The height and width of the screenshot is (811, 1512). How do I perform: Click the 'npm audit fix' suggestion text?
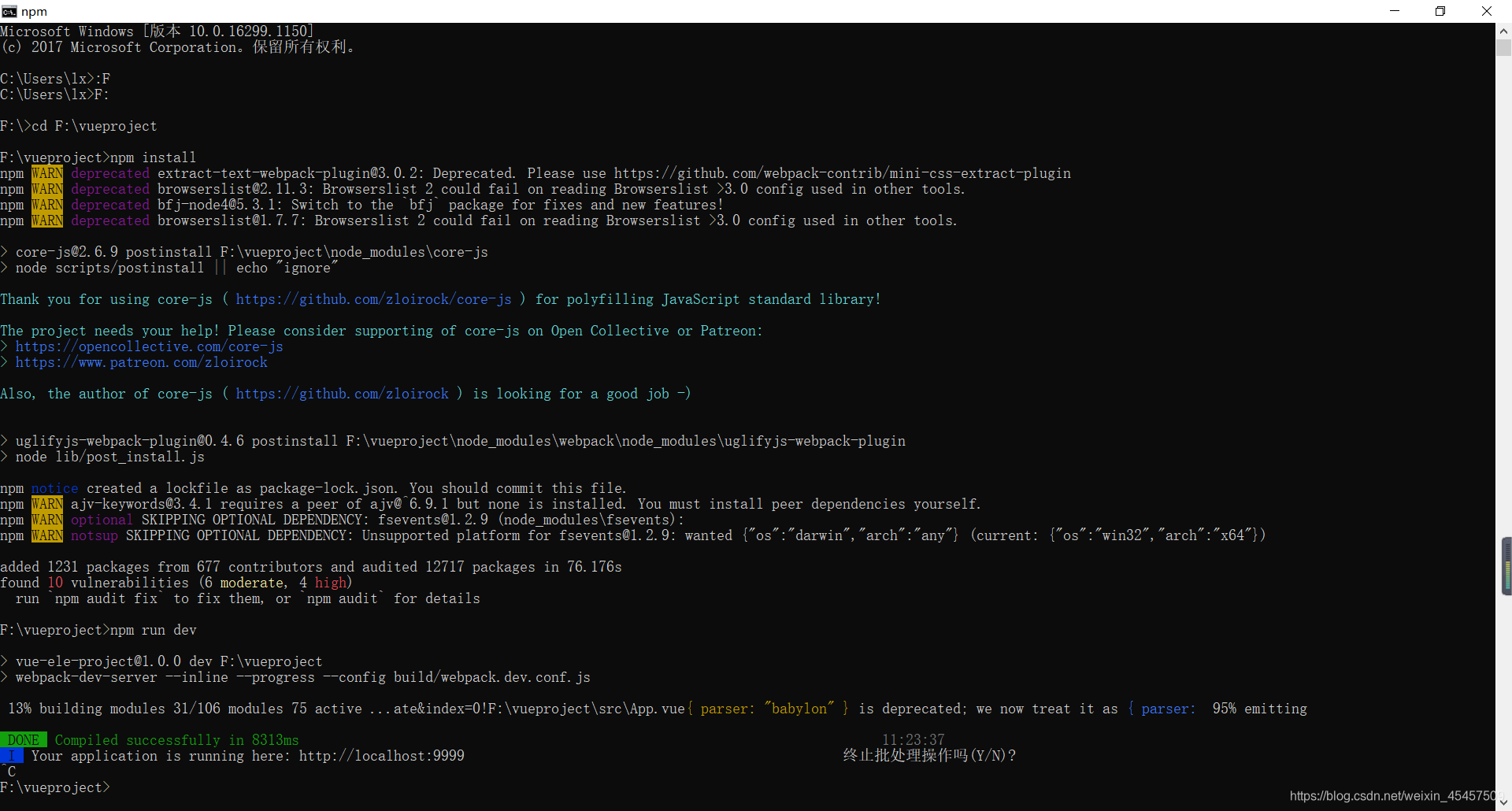tap(106, 598)
